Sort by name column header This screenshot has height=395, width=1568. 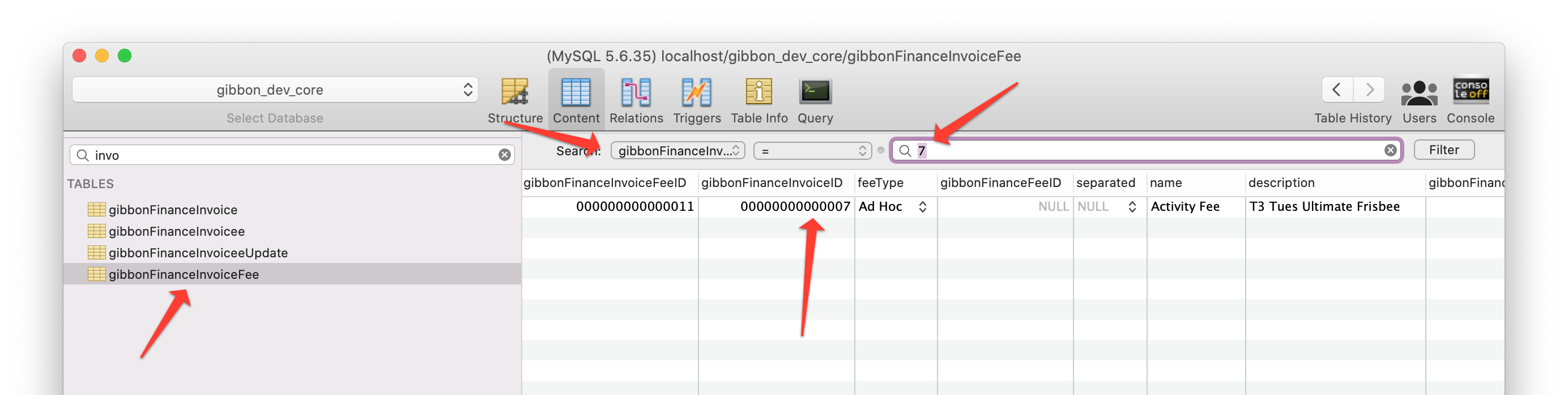1196,183
